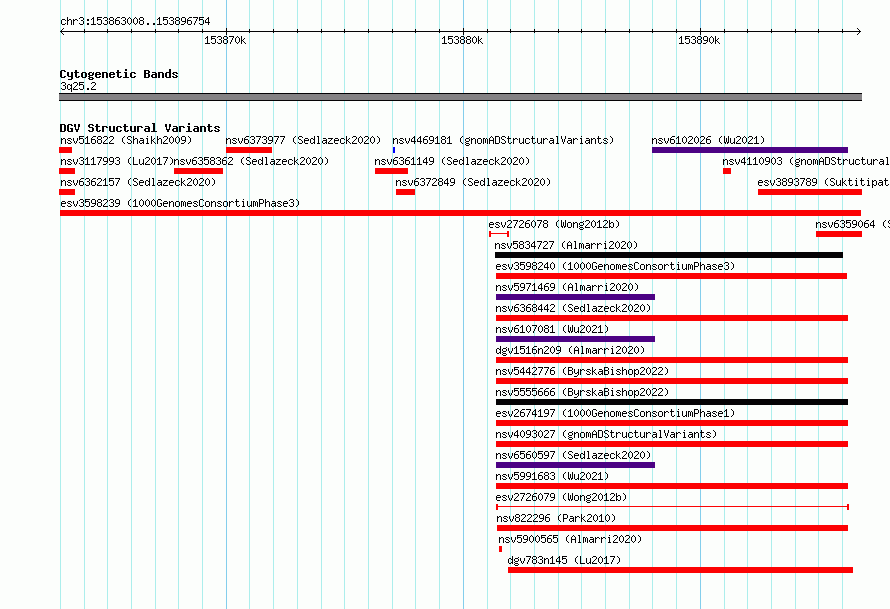Image resolution: width=890 pixels, height=609 pixels.
Task: Click the red bar under nsv516822
Action: coord(66,150)
